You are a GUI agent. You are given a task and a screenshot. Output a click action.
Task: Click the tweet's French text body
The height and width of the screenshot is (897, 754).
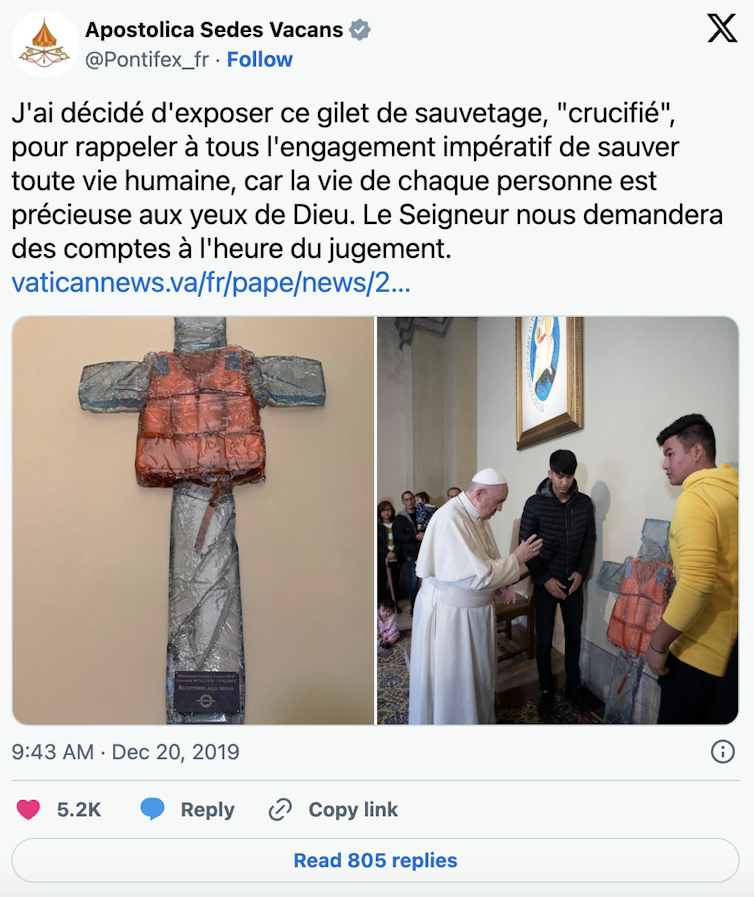tap(367, 181)
